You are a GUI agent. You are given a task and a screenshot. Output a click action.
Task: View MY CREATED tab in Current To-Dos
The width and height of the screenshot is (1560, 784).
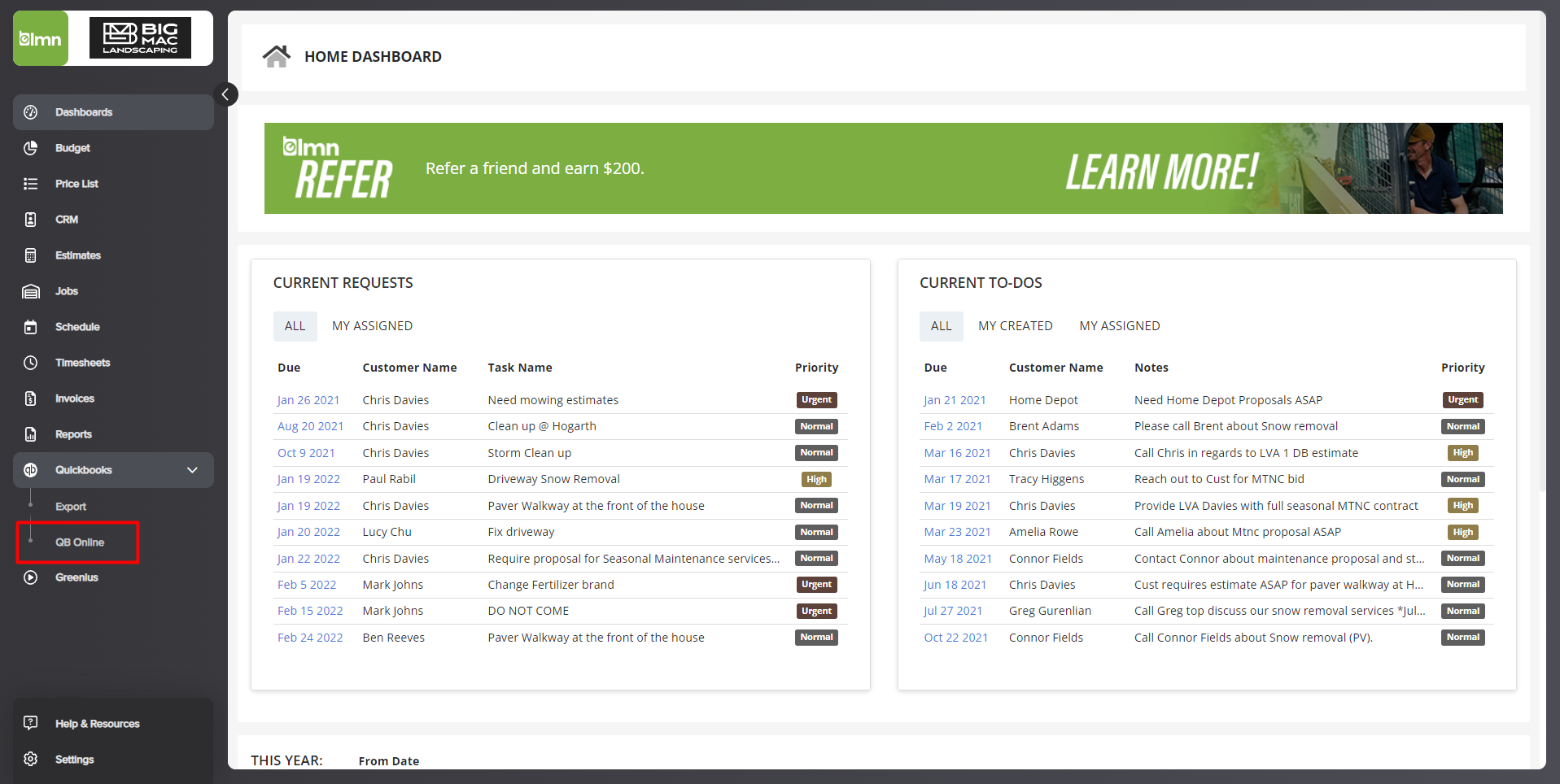(x=1015, y=325)
